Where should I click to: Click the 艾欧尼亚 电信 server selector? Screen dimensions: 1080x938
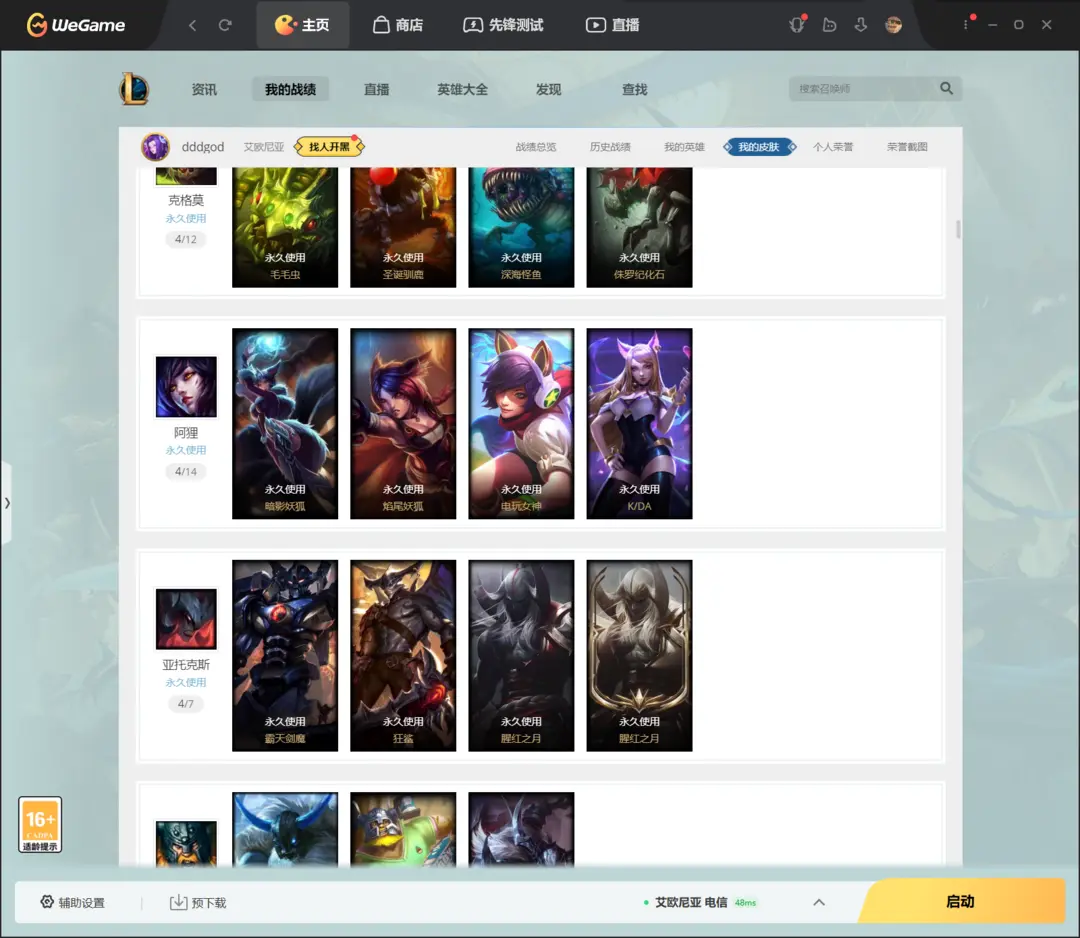tap(699, 902)
